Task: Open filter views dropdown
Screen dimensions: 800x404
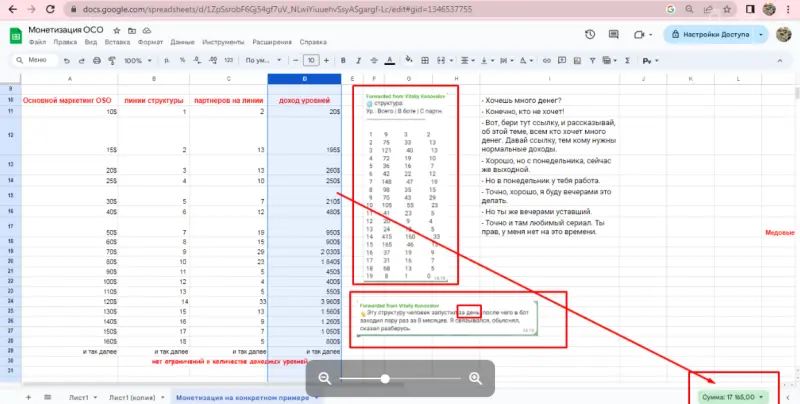Action: [609, 60]
